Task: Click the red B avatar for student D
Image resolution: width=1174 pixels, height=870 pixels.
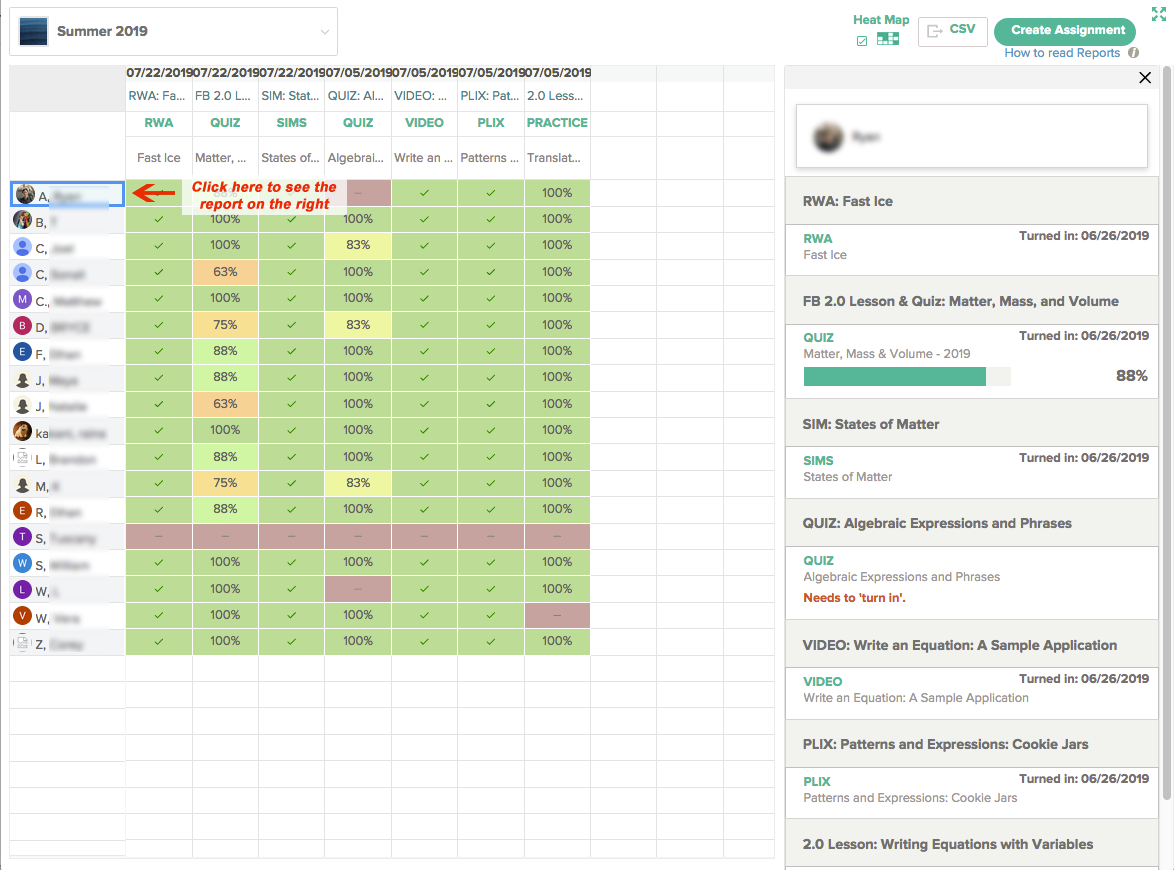Action: click(x=22, y=326)
